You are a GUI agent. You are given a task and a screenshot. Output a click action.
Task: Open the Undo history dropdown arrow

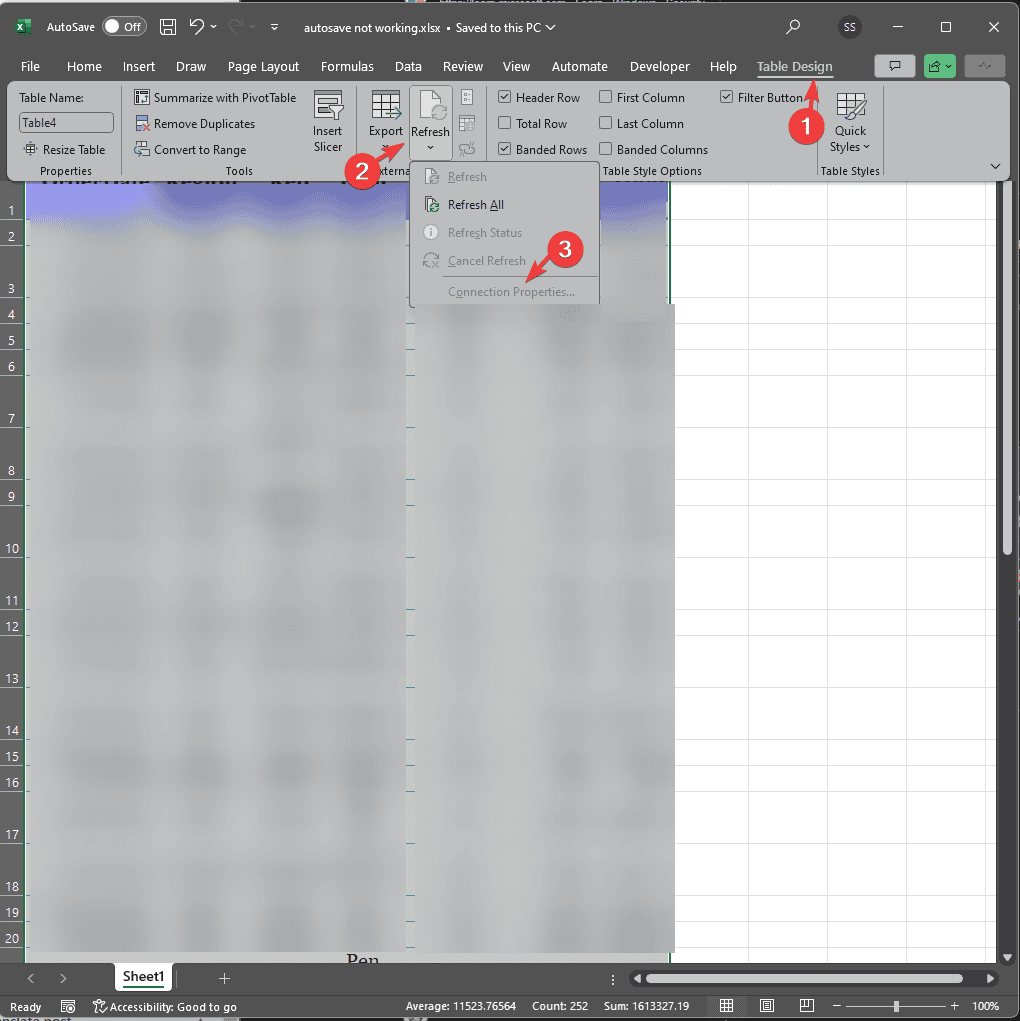[213, 27]
